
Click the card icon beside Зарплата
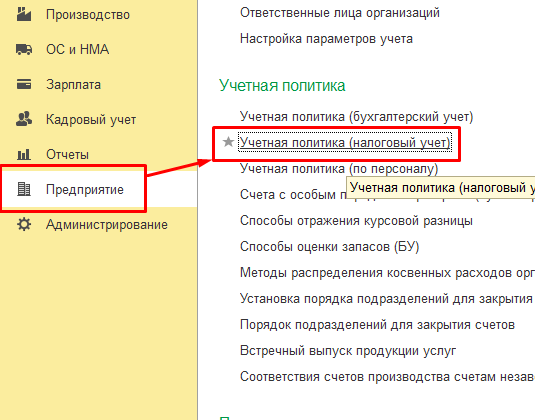24,84
